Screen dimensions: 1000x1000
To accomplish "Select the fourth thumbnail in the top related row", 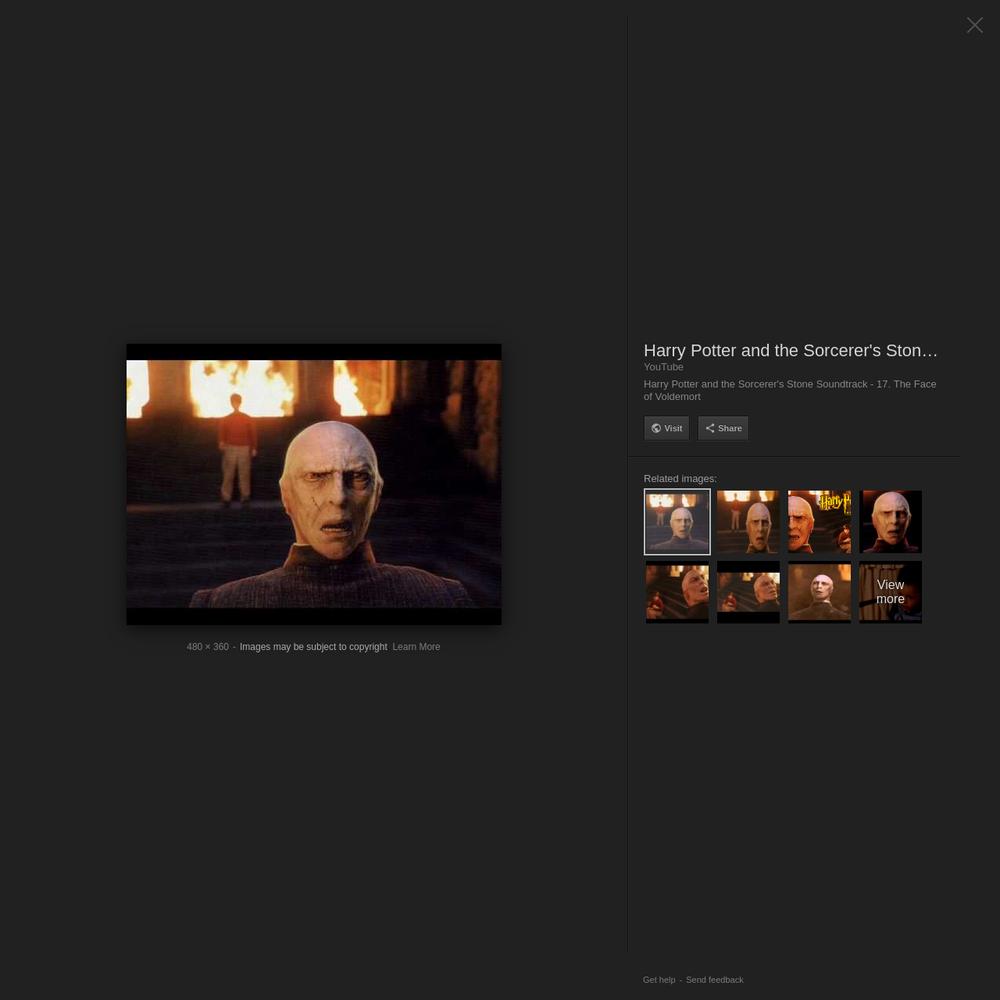I will click(x=890, y=522).
